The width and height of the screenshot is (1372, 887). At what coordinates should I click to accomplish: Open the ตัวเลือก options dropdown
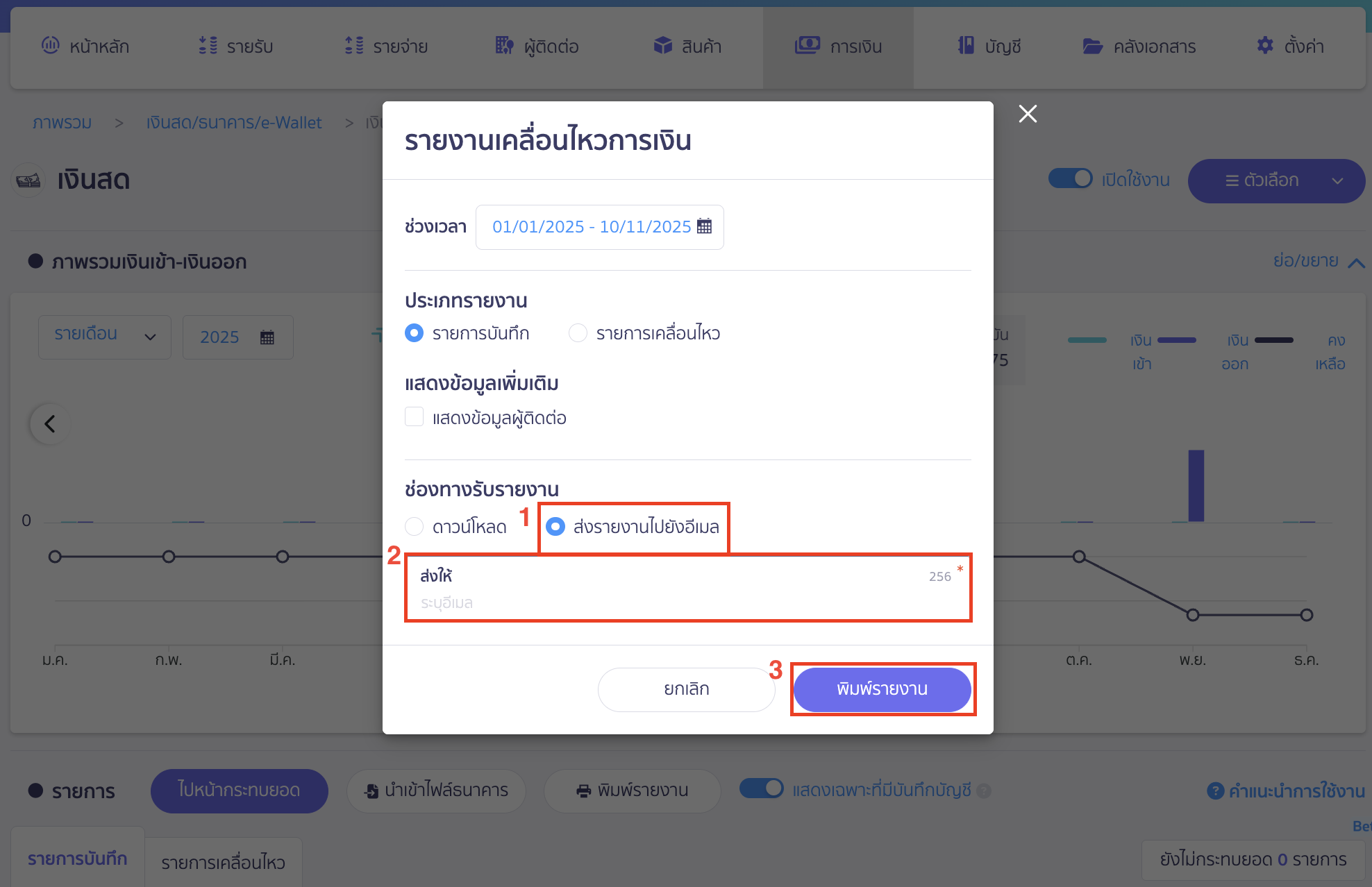(1276, 180)
